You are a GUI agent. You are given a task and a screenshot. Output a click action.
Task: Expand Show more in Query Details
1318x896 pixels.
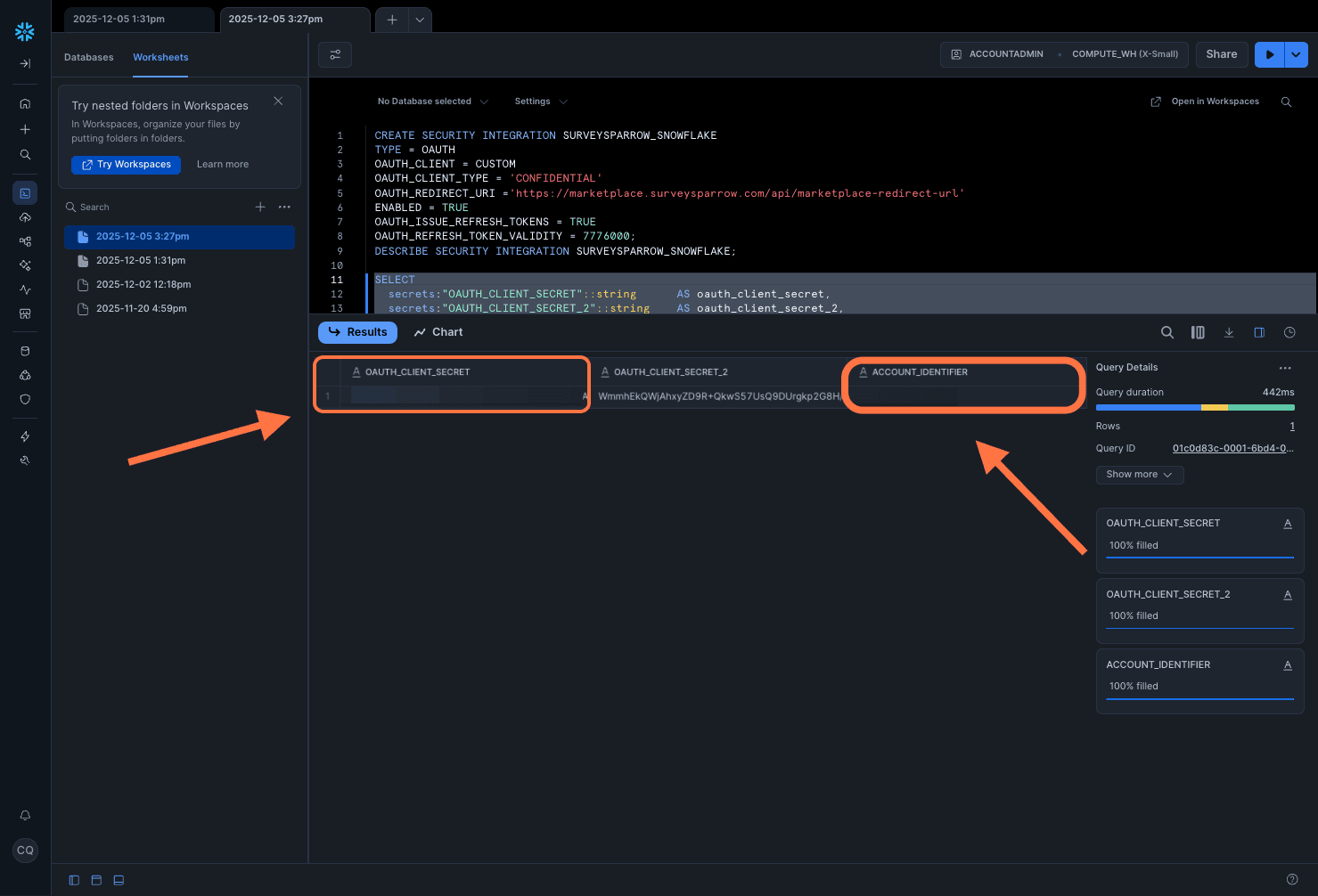pos(1139,475)
